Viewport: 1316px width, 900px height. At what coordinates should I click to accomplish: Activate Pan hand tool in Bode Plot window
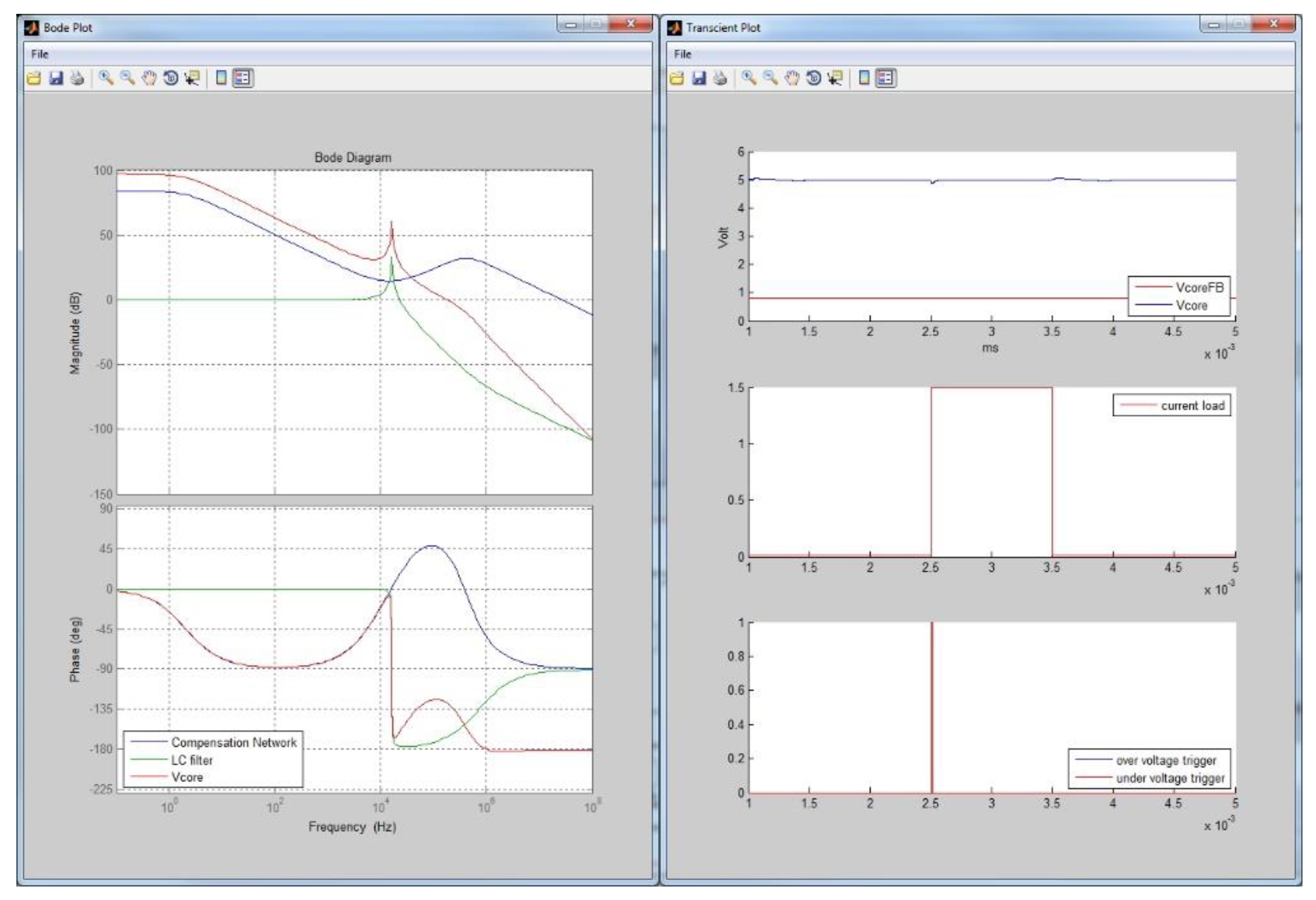pyautogui.click(x=149, y=78)
